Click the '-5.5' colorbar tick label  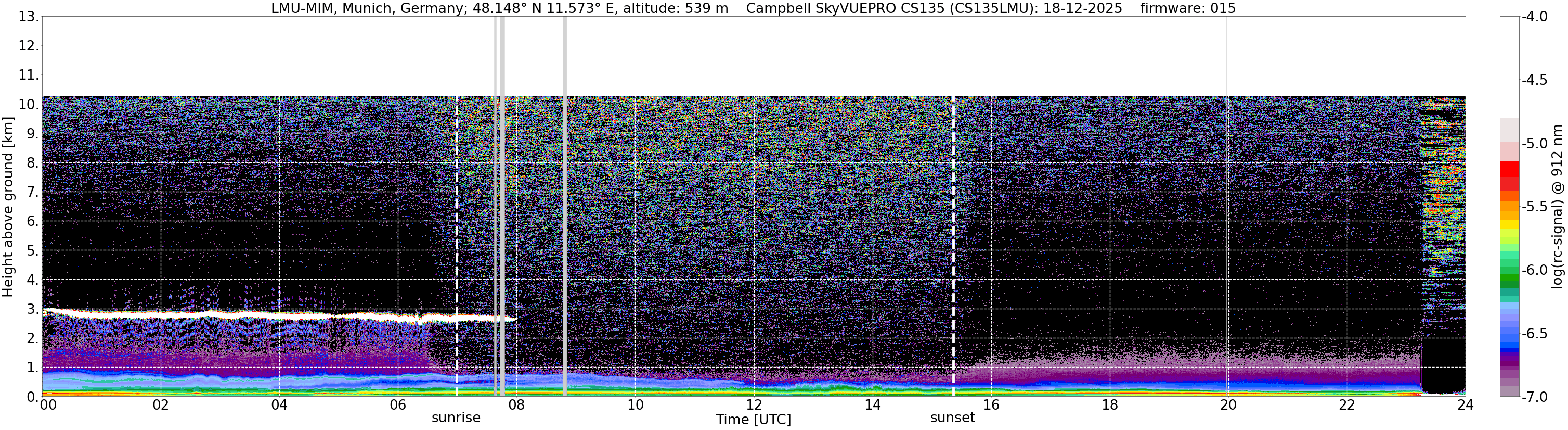click(x=1535, y=207)
